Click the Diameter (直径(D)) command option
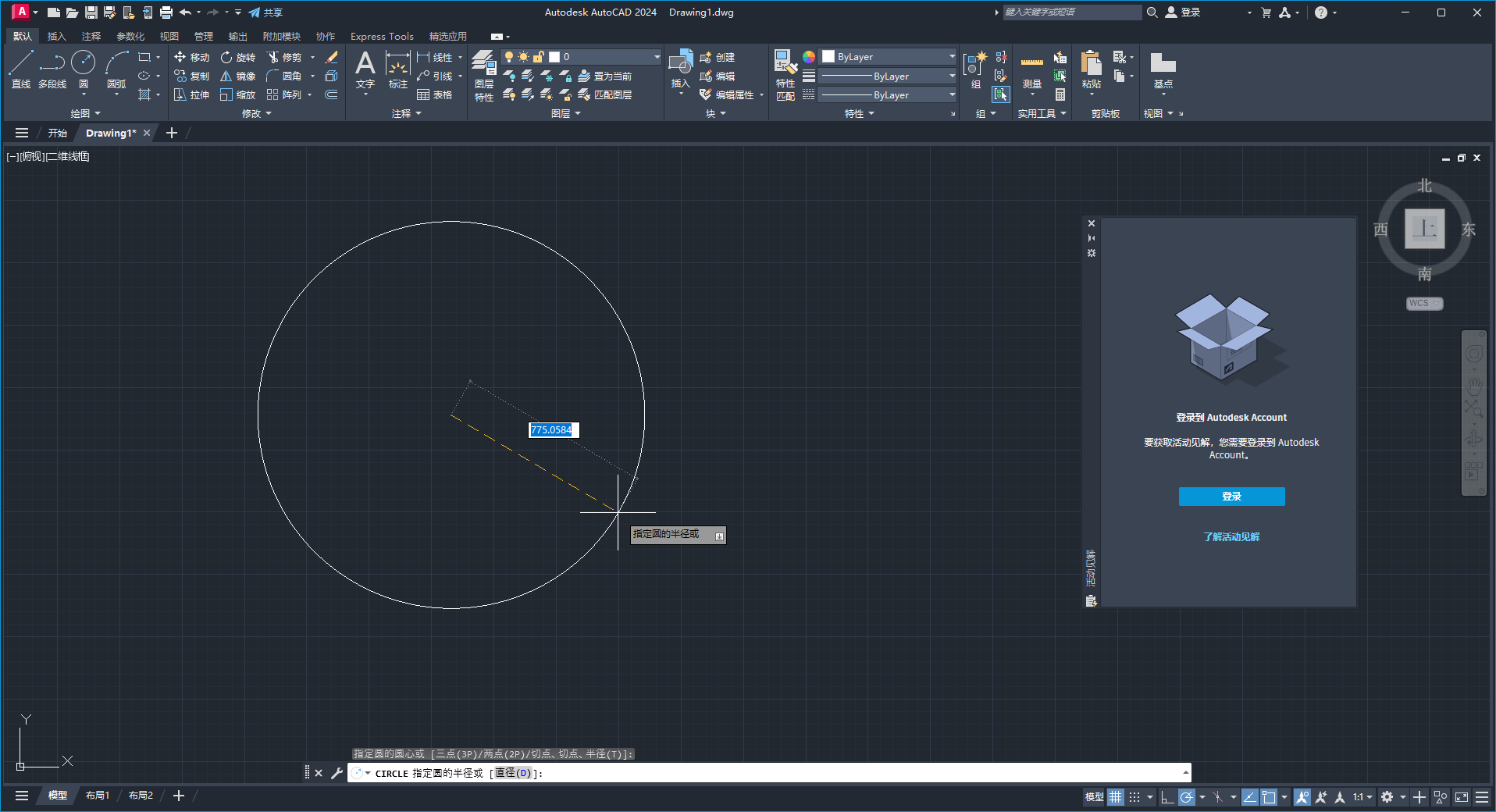This screenshot has height=812, width=1496. pyautogui.click(x=513, y=773)
